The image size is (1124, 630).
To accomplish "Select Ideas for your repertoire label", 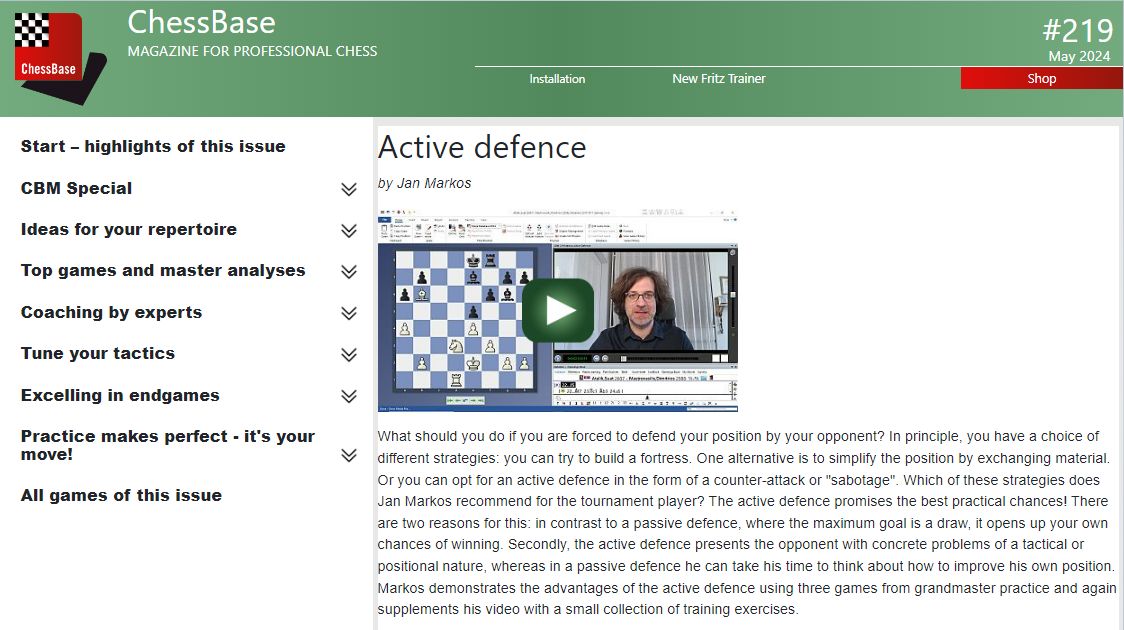I will click(x=129, y=229).
